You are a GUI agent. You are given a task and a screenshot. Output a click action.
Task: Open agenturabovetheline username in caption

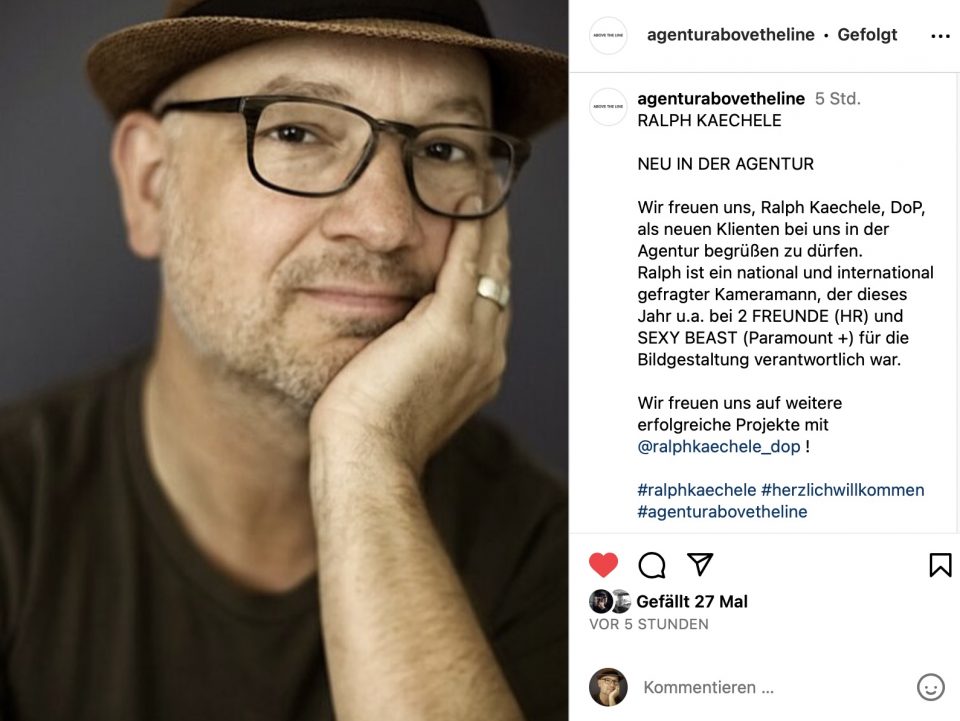tap(721, 99)
